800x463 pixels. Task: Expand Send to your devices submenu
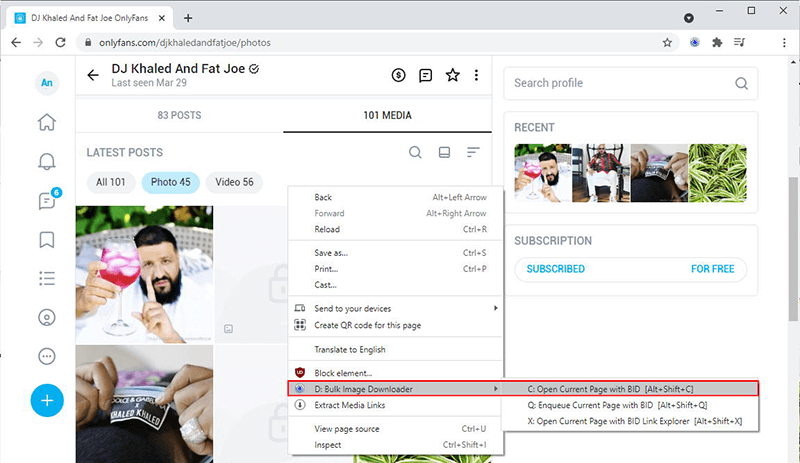(x=396, y=308)
